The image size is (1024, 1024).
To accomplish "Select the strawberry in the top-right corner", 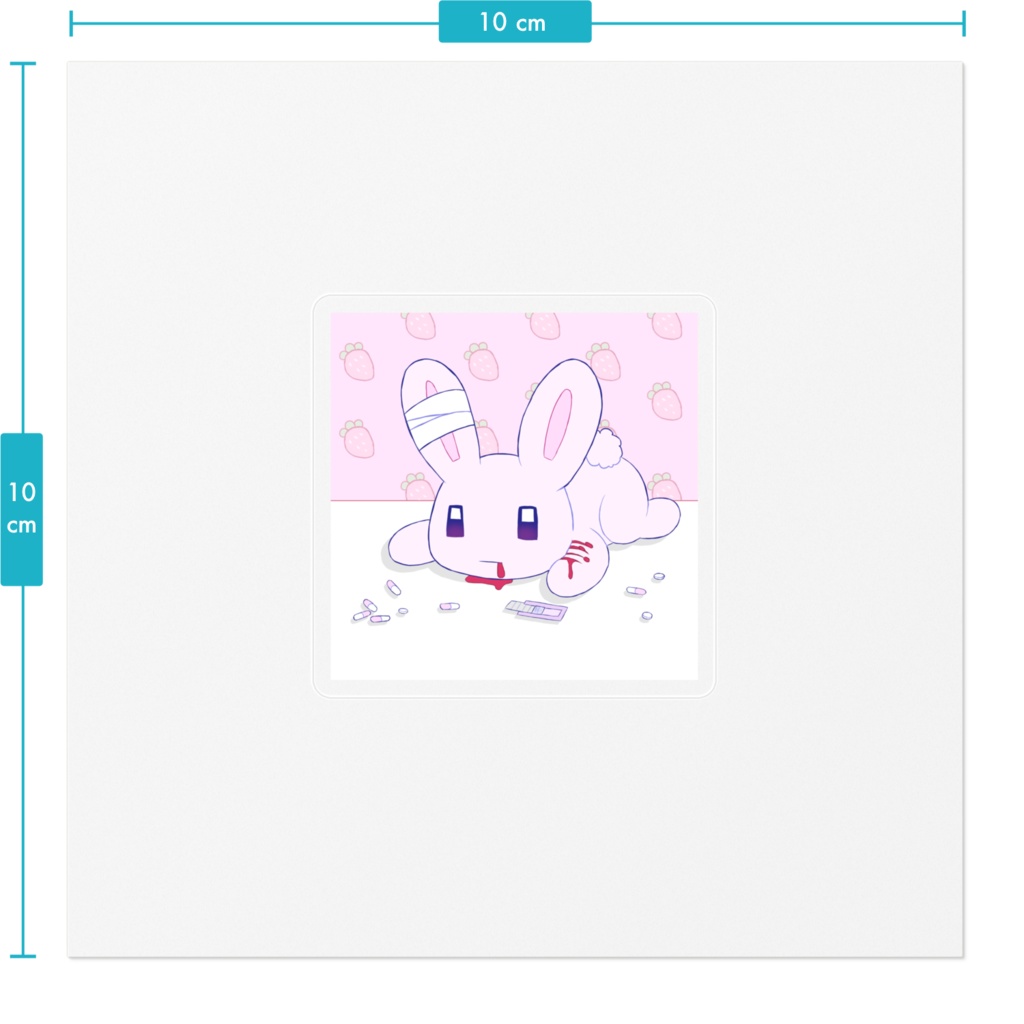I will 664,326.
